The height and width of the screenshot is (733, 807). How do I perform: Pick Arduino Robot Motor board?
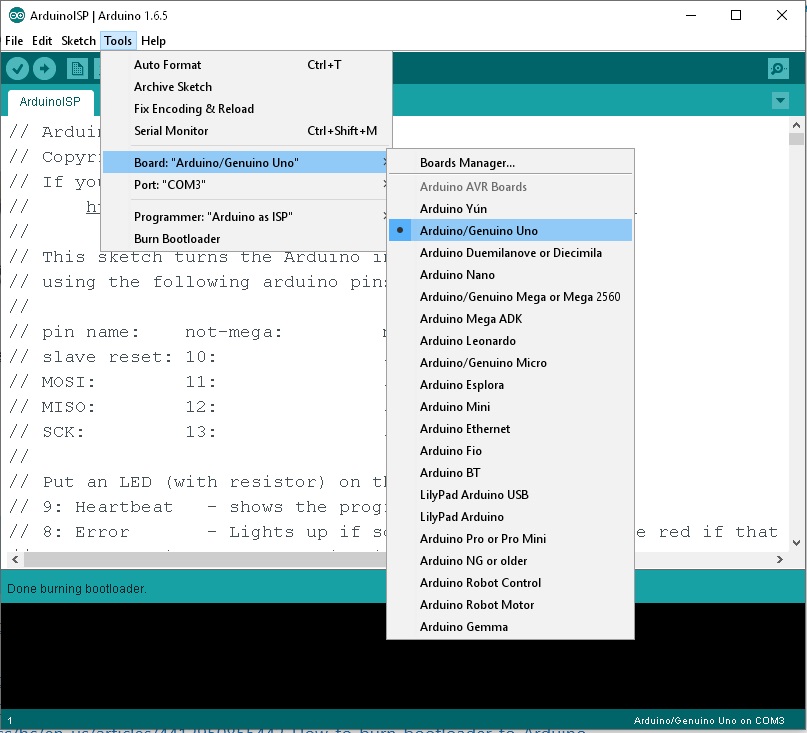[x=510, y=605]
